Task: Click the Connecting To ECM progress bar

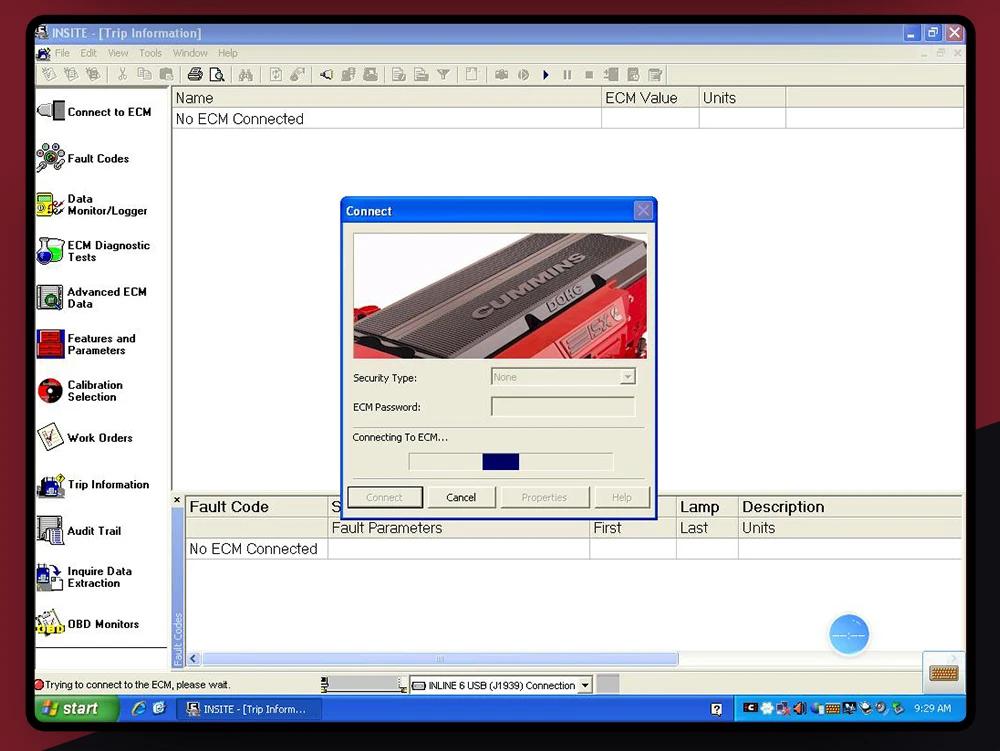Action: pyautogui.click(x=511, y=462)
